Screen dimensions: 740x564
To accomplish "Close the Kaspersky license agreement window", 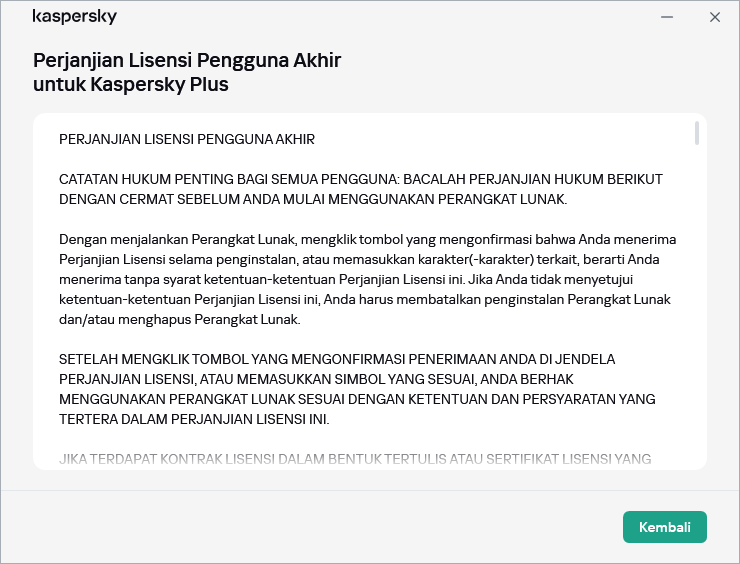I will [x=714, y=17].
